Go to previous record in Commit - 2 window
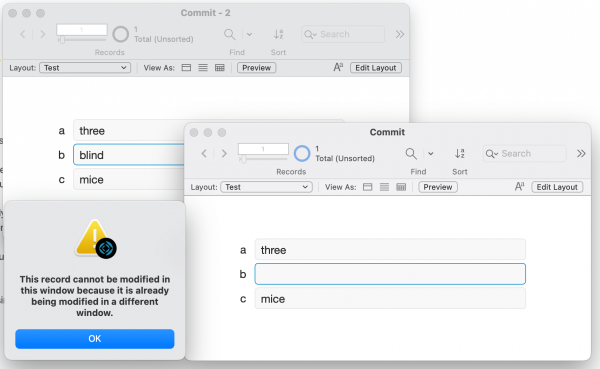 pyautogui.click(x=23, y=34)
